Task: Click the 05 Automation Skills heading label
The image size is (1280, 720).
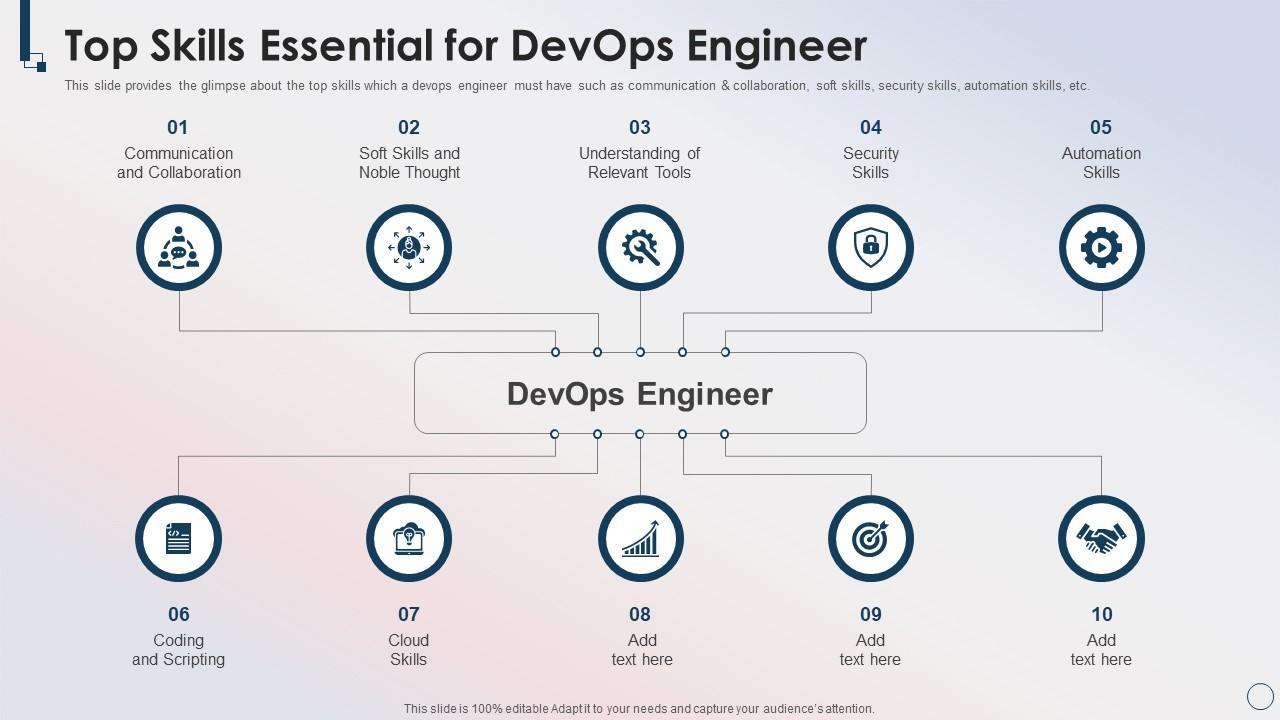Action: pyautogui.click(x=1101, y=128)
